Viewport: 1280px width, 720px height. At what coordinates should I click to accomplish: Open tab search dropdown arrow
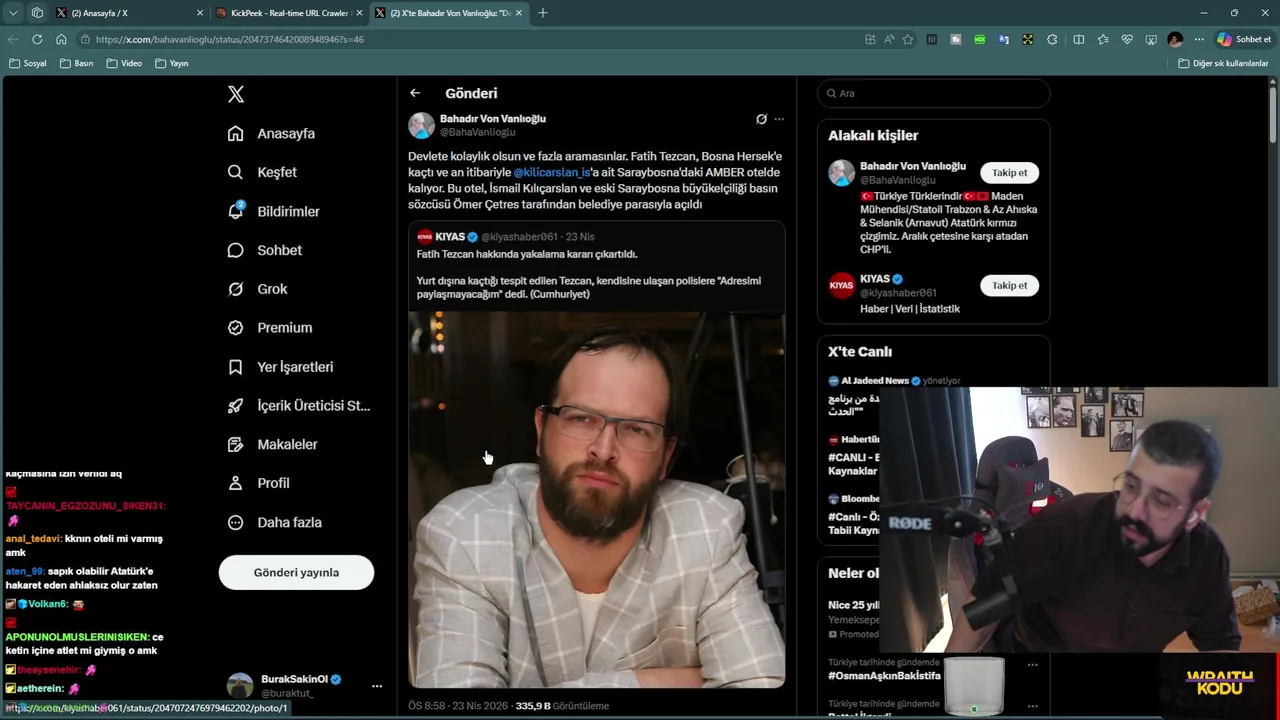[x=13, y=13]
